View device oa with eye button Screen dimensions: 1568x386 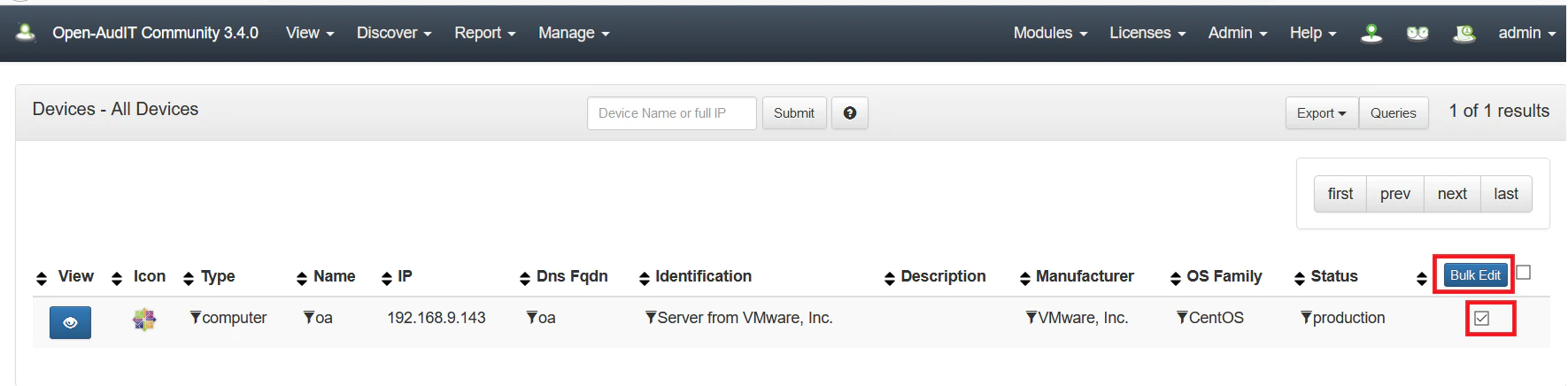point(70,322)
